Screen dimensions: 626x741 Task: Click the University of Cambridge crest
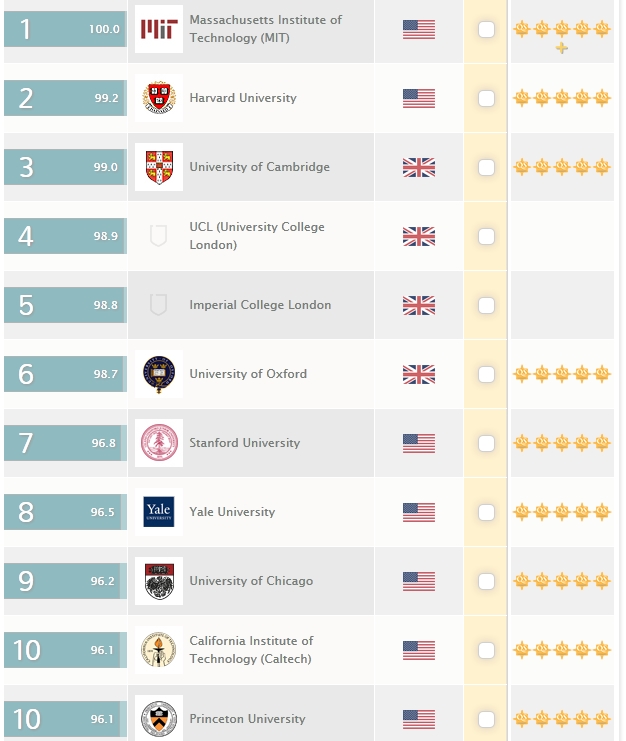tap(158, 167)
